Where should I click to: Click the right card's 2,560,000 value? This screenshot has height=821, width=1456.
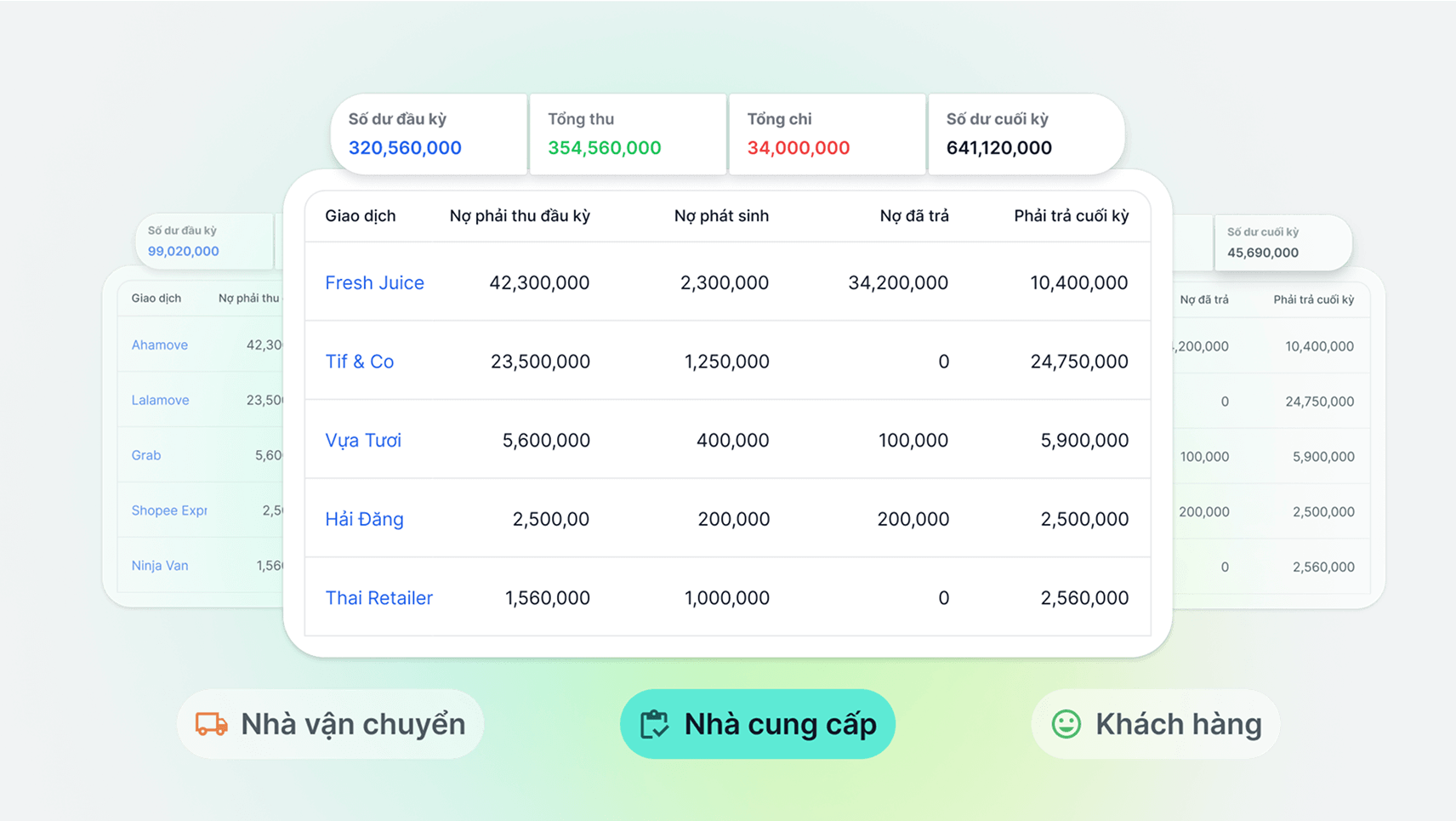coord(1323,567)
